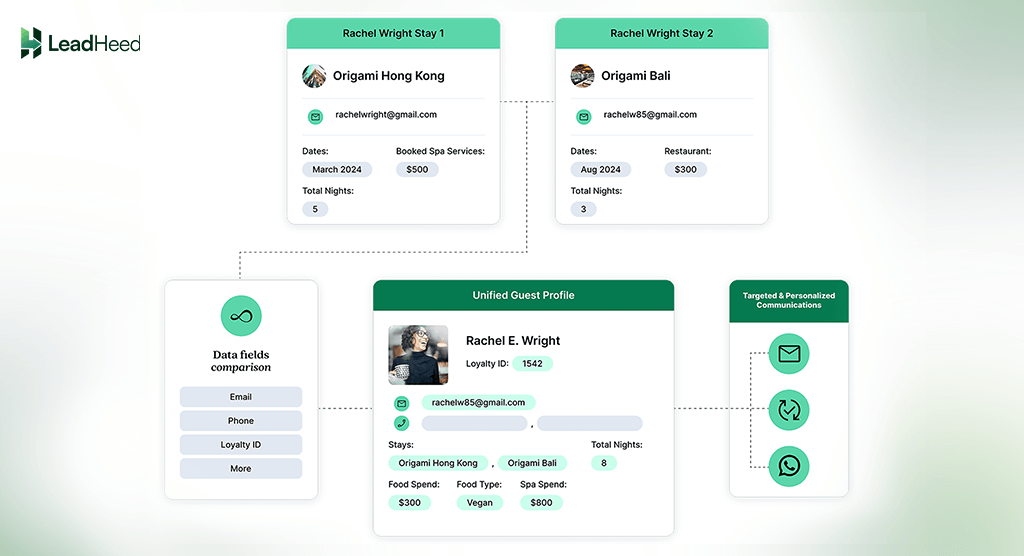The width and height of the screenshot is (1024, 556).
Task: Click the Data fields comparison heading
Action: click(x=241, y=361)
